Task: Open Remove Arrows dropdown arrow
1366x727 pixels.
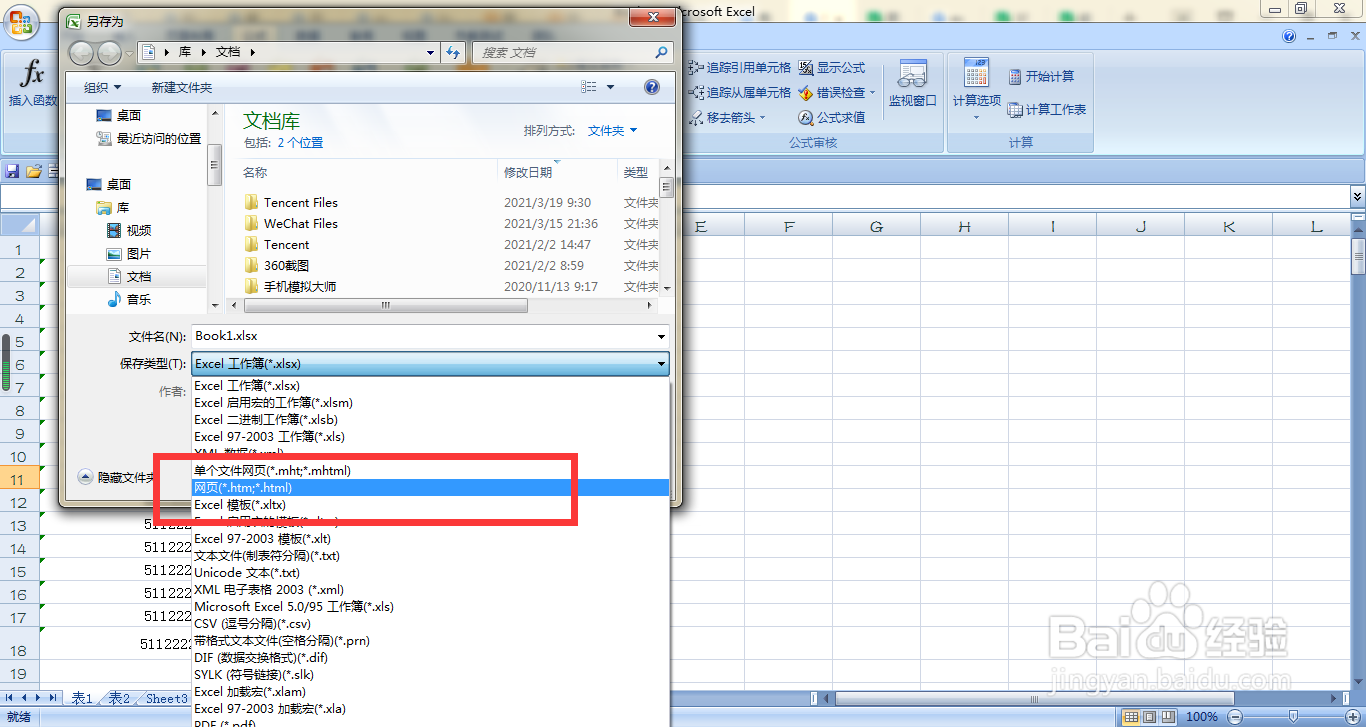Action: point(762,118)
